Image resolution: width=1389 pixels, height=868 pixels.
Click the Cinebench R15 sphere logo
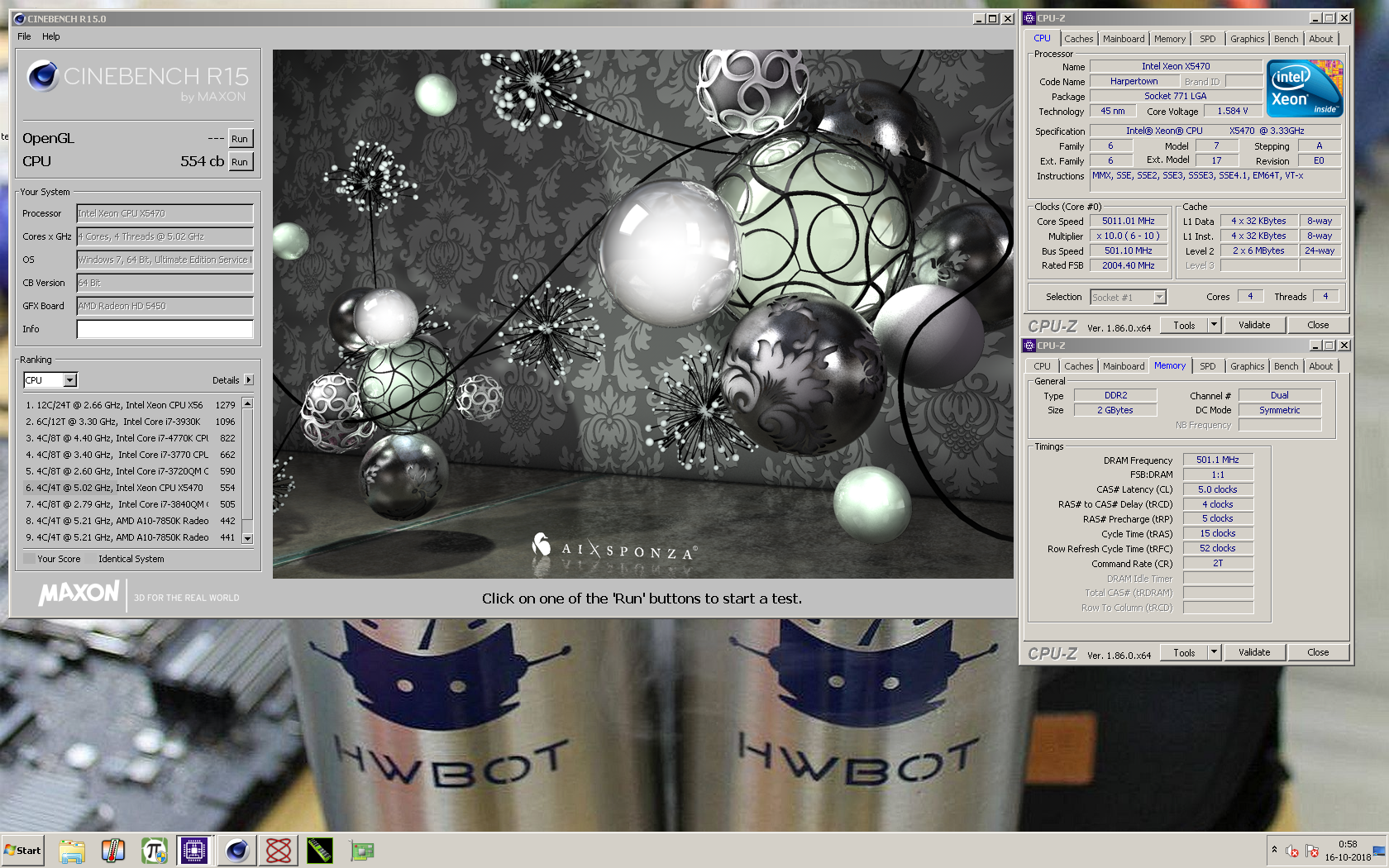43,77
